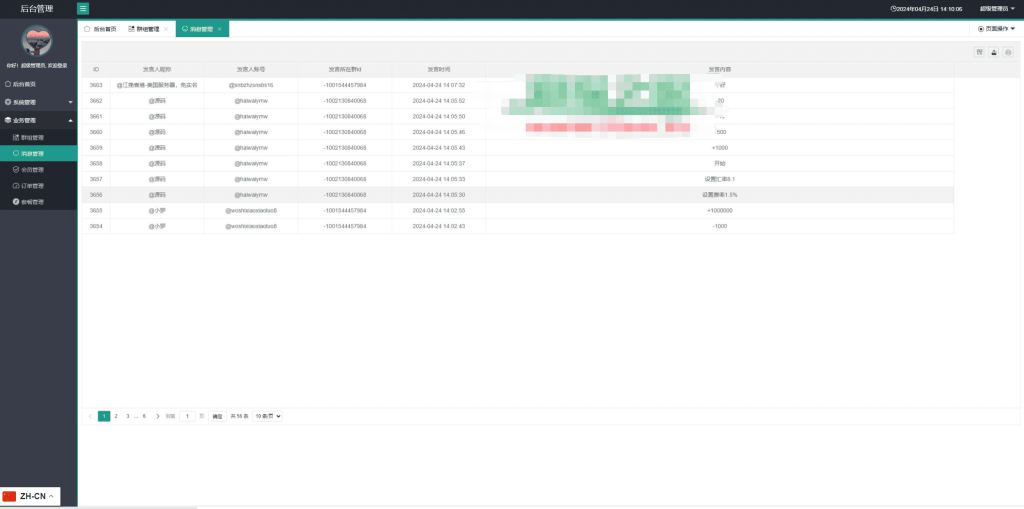This screenshot has width=1024, height=509.
Task: Click the row ID 3655 cell
Action: pyautogui.click(x=96, y=210)
